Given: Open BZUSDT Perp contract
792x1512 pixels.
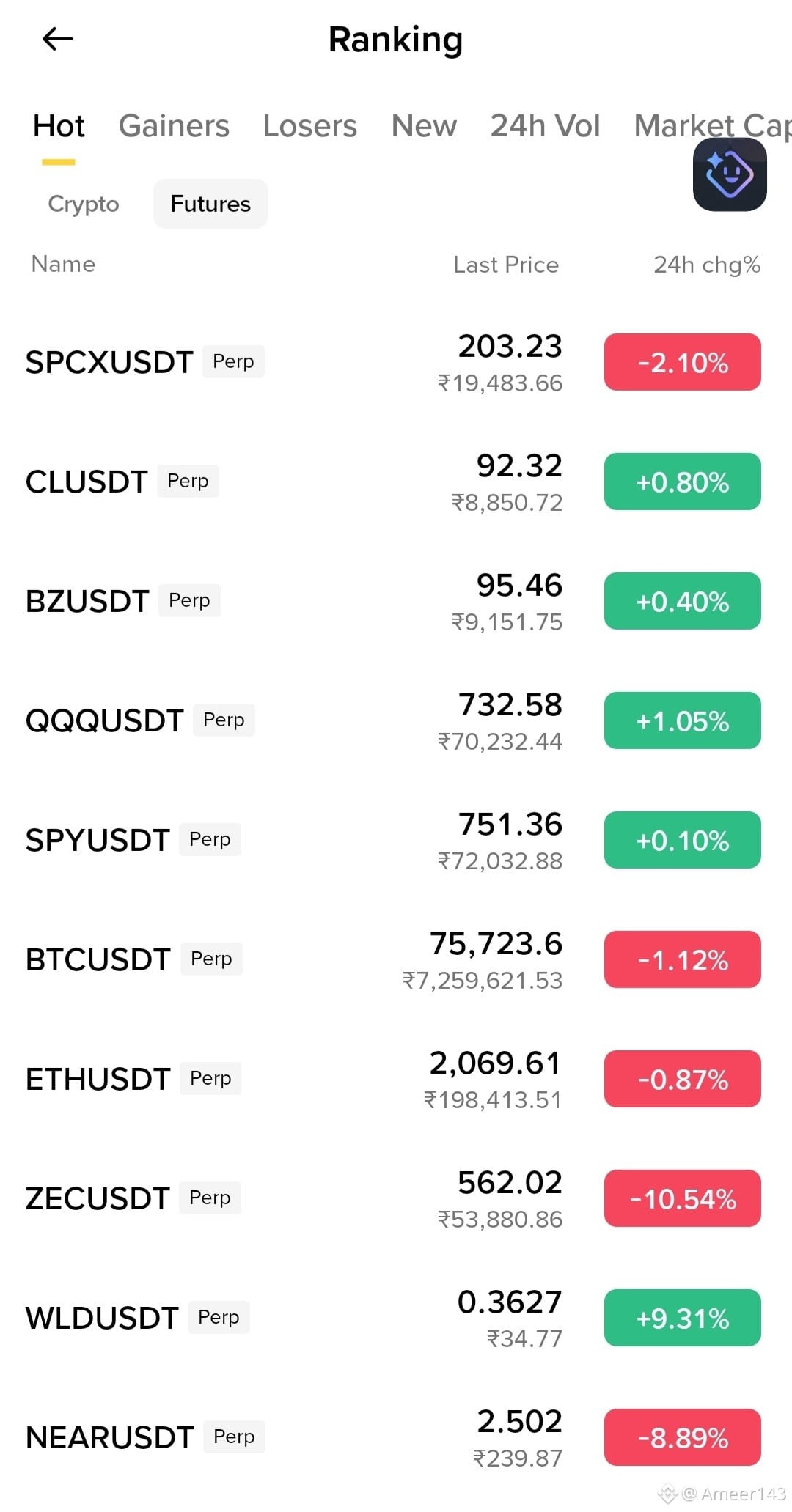Looking at the screenshot, I should tap(396, 602).
